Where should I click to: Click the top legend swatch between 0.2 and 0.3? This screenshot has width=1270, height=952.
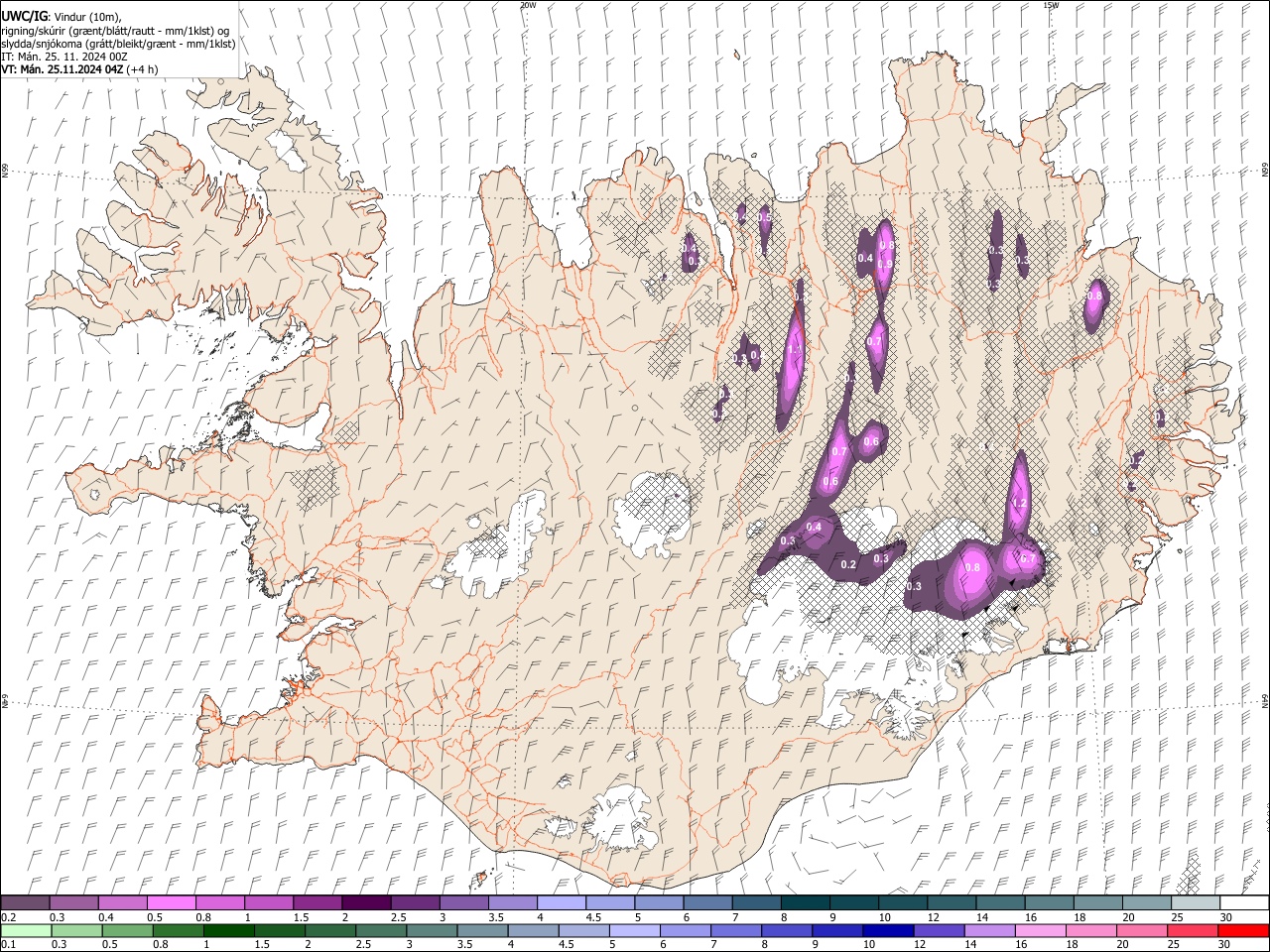[x=25, y=902]
